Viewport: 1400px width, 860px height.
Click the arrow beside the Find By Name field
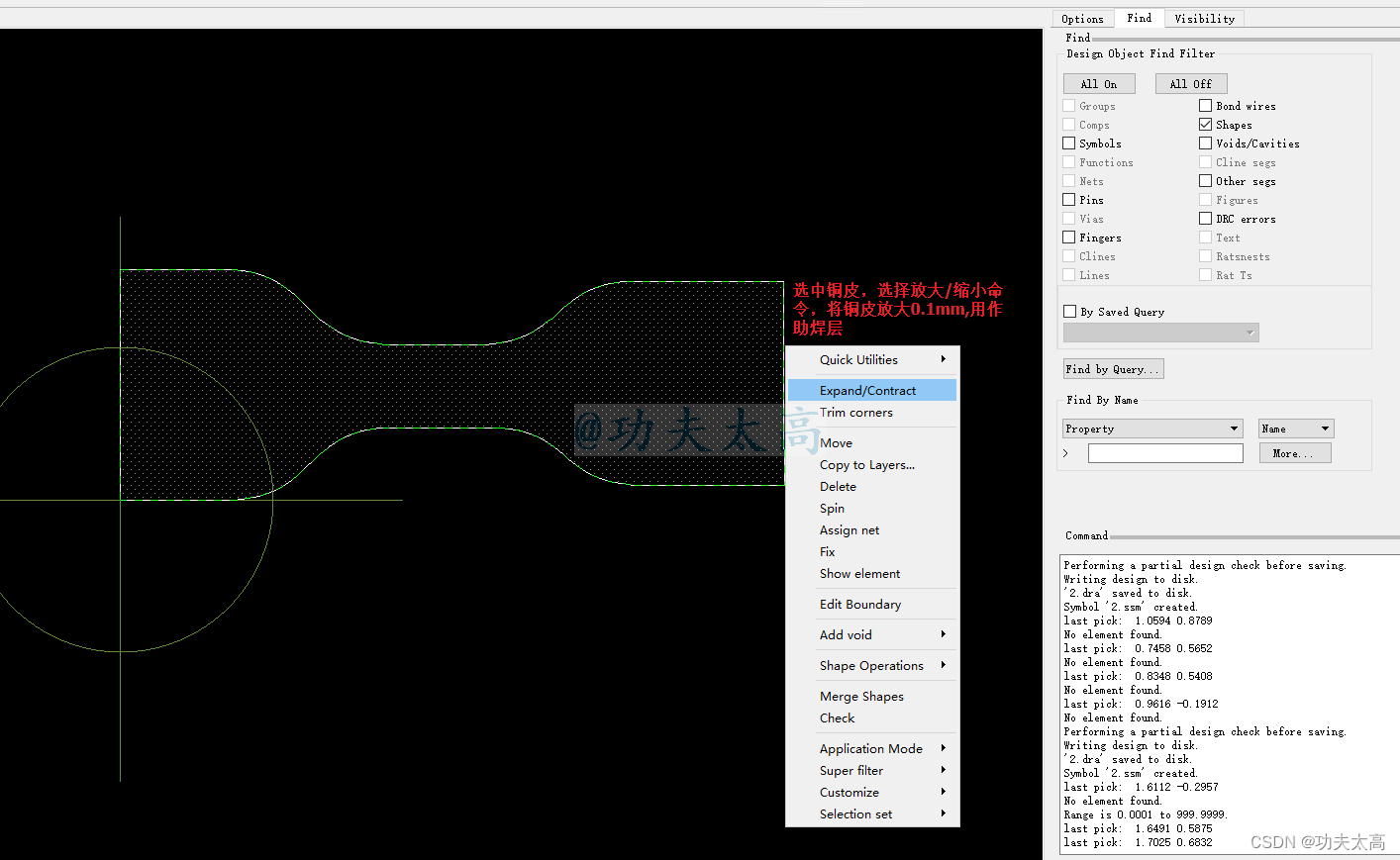point(1065,453)
